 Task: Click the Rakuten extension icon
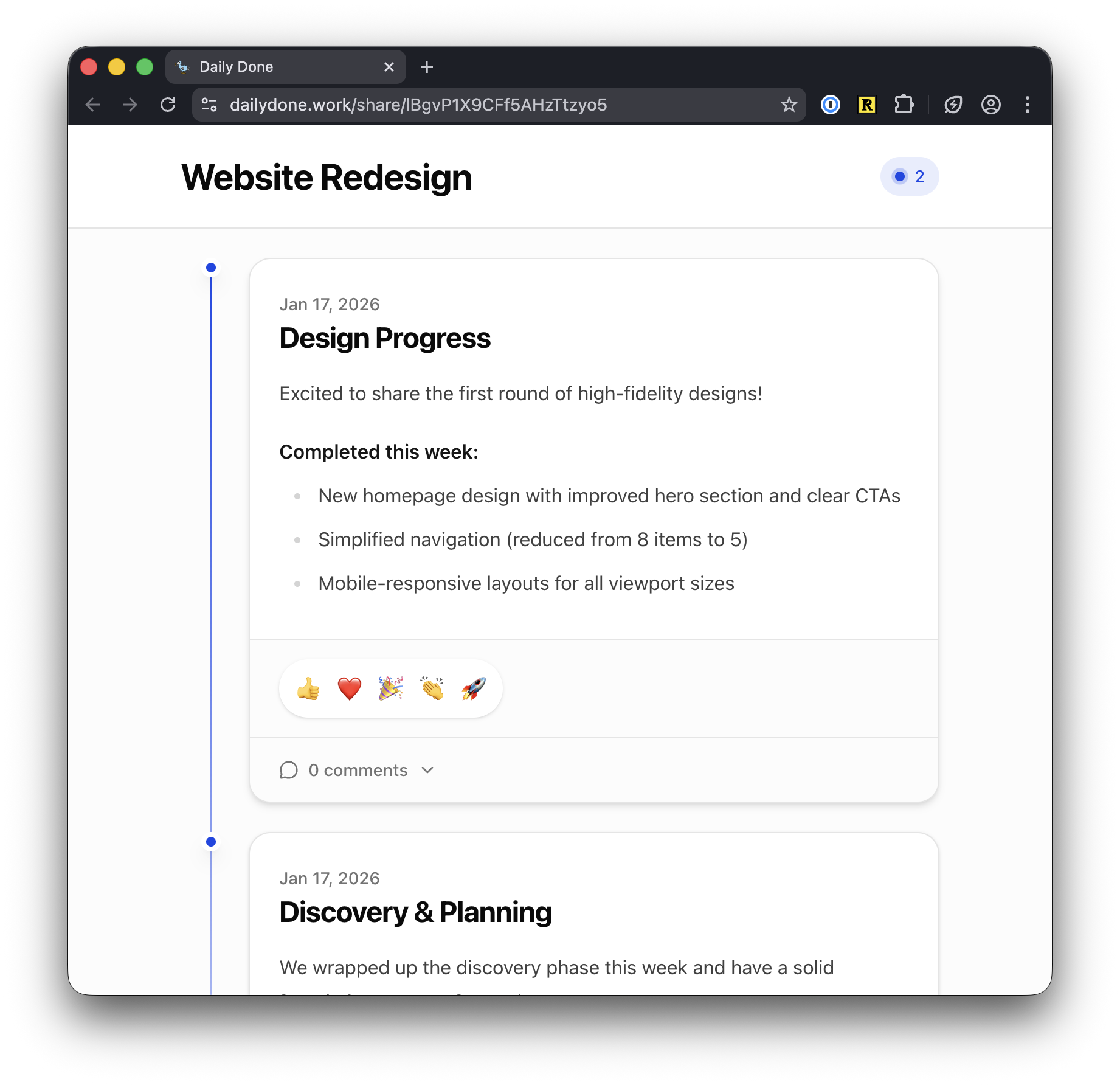click(x=866, y=105)
